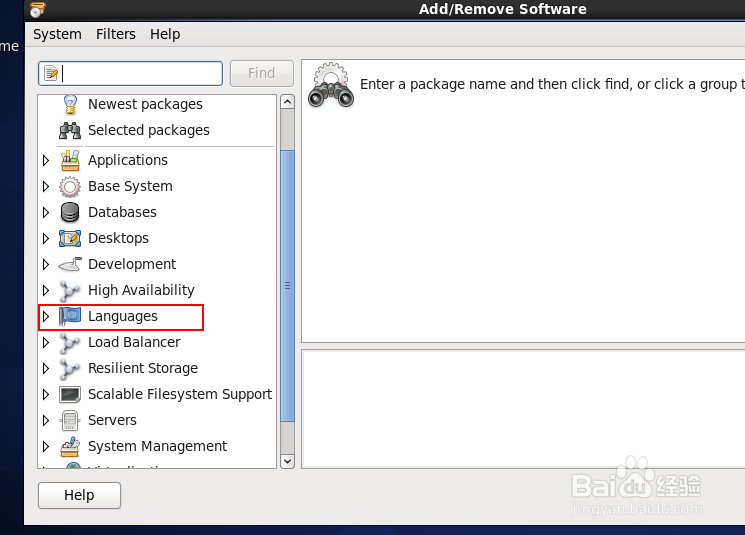Click the group list scrollbar down arrow
745x535 pixels.
click(287, 461)
